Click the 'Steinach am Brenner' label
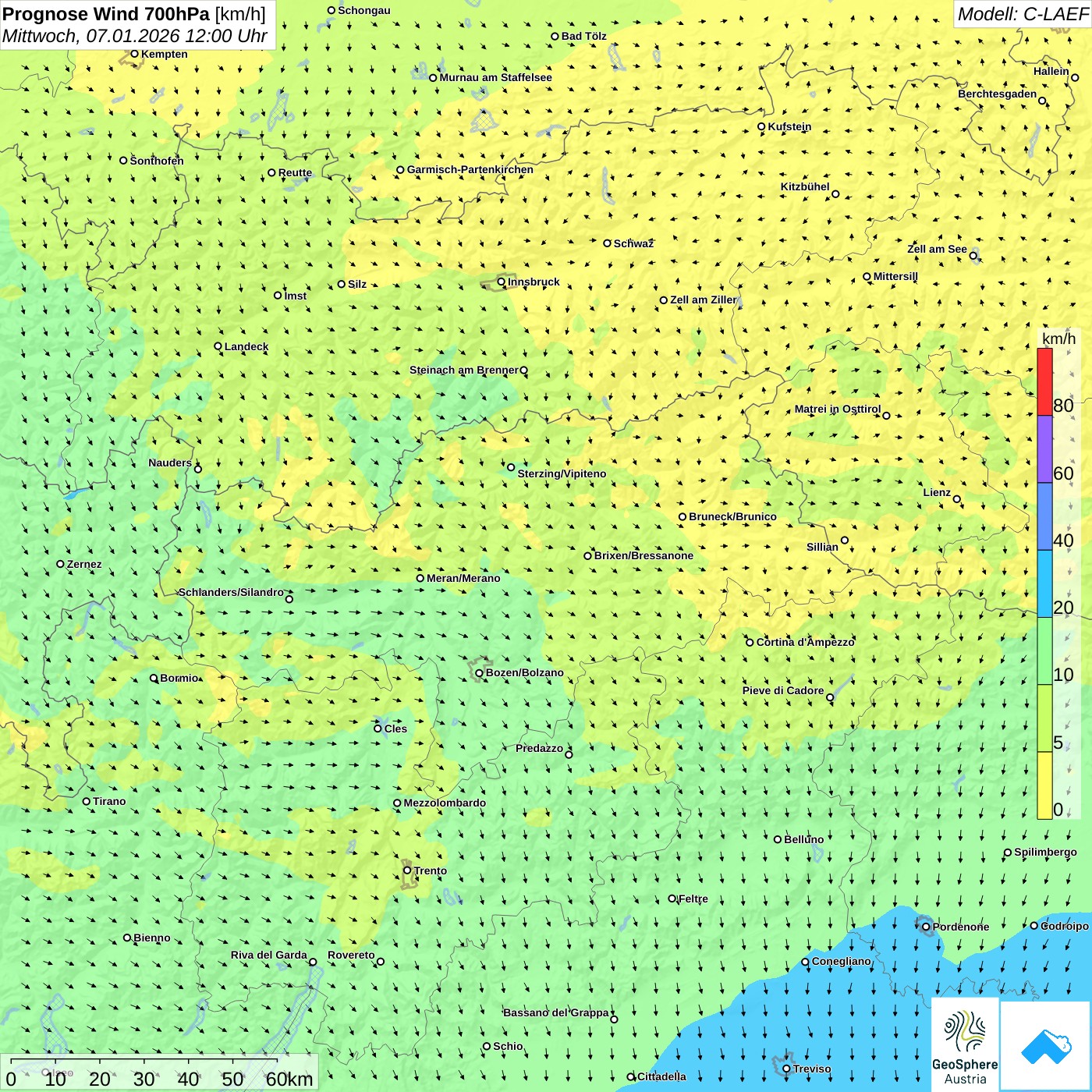 pyautogui.click(x=463, y=370)
